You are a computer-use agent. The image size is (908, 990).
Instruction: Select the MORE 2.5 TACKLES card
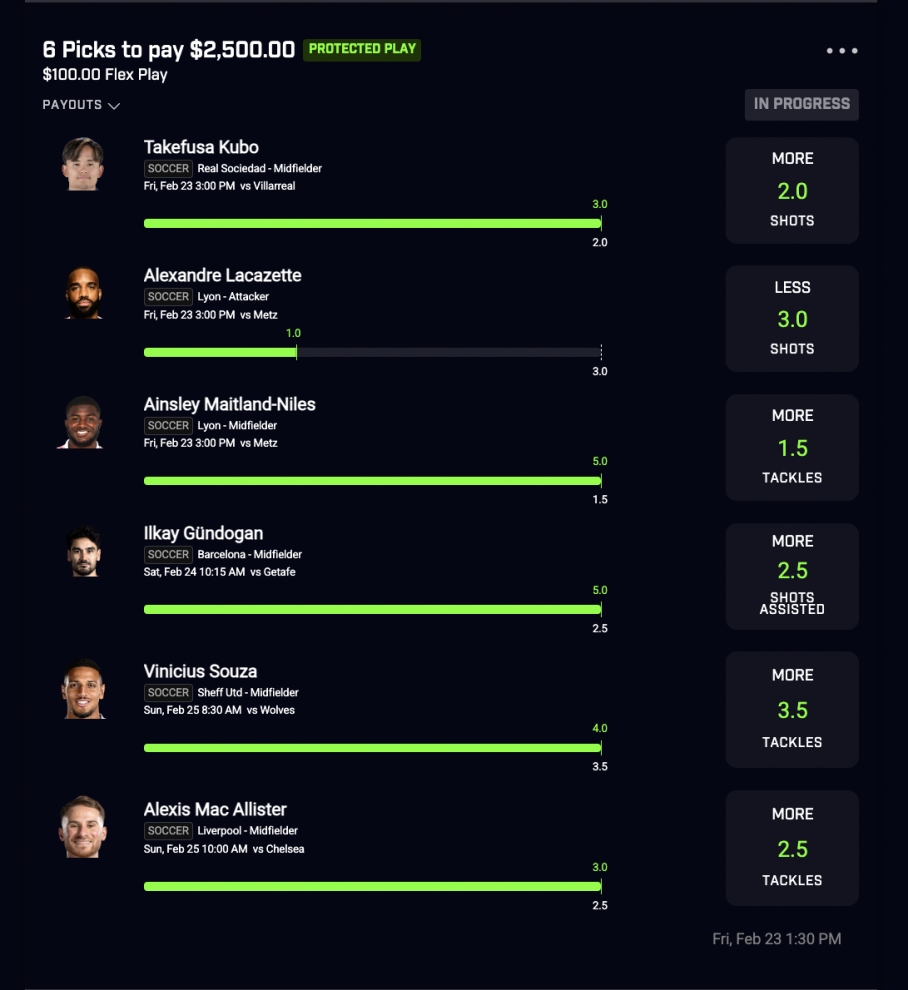[792, 848]
